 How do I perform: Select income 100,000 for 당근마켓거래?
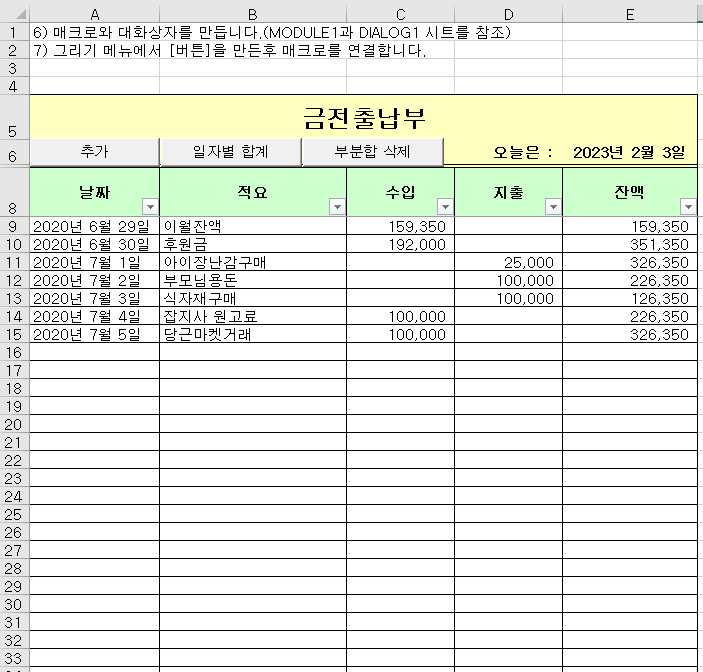coord(400,334)
